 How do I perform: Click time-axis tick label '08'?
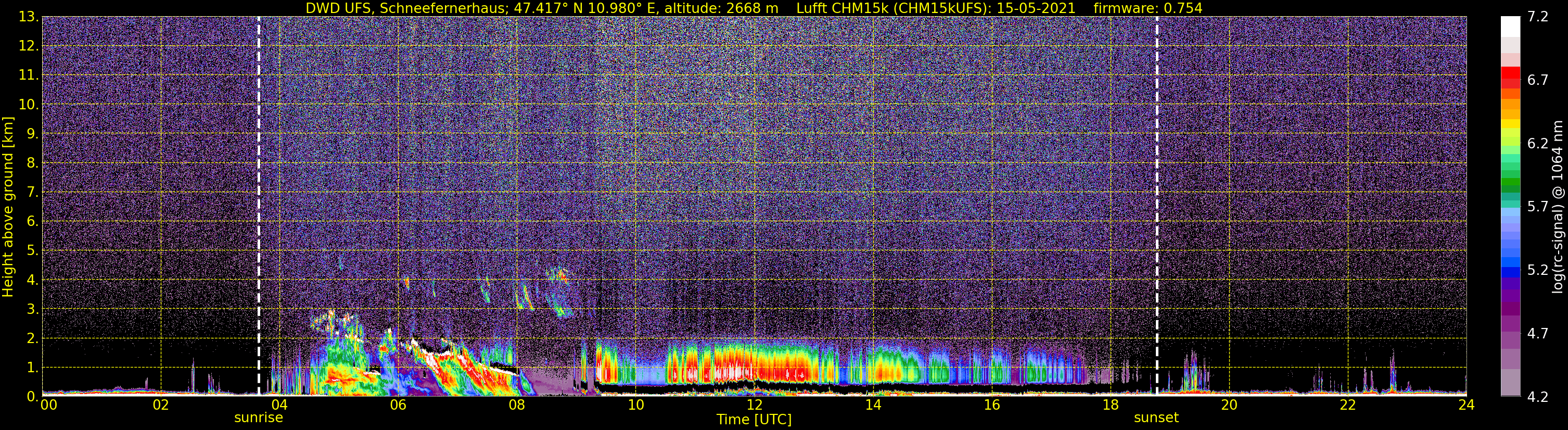click(x=517, y=405)
